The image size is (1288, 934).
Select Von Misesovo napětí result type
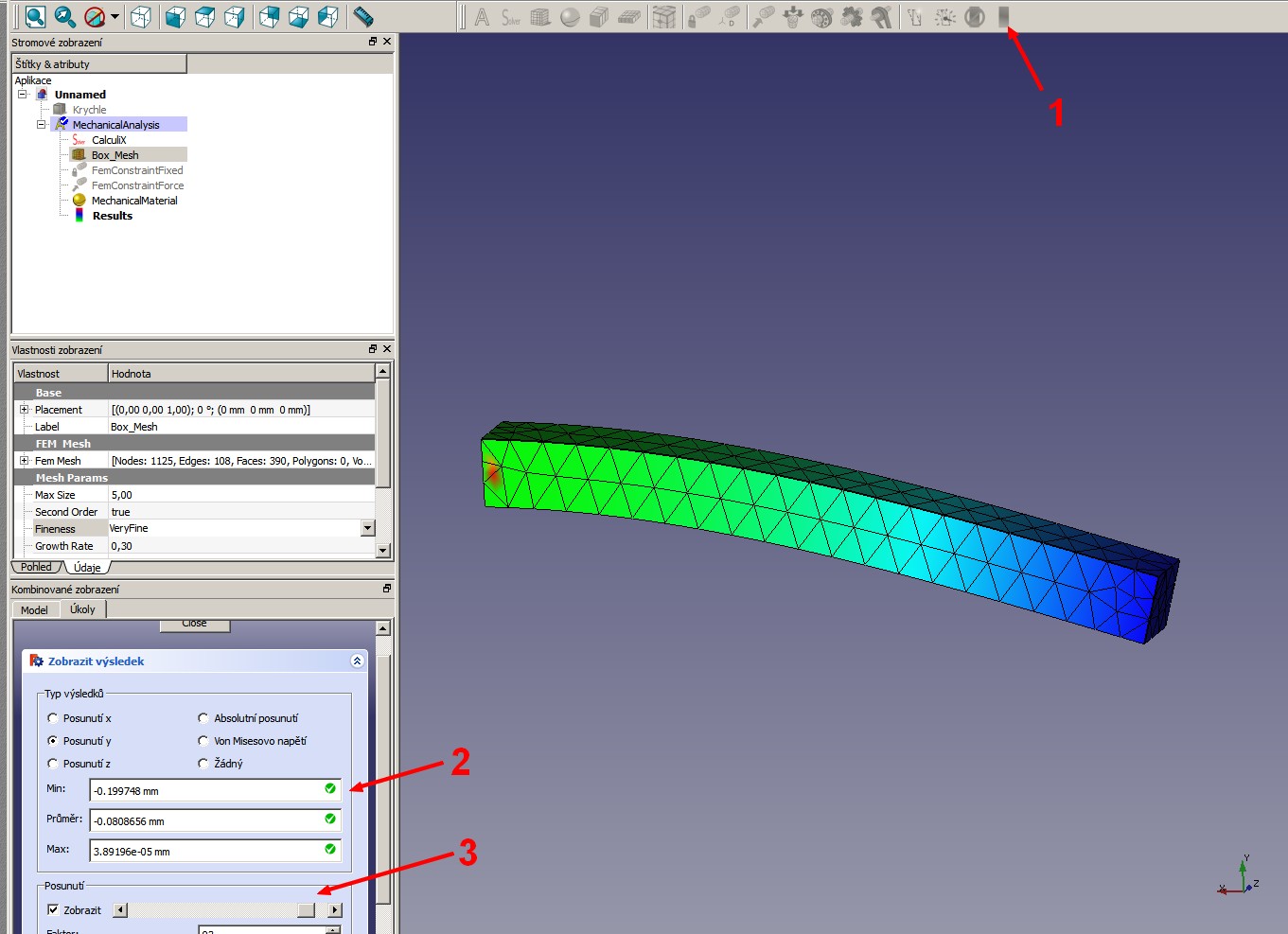point(203,741)
